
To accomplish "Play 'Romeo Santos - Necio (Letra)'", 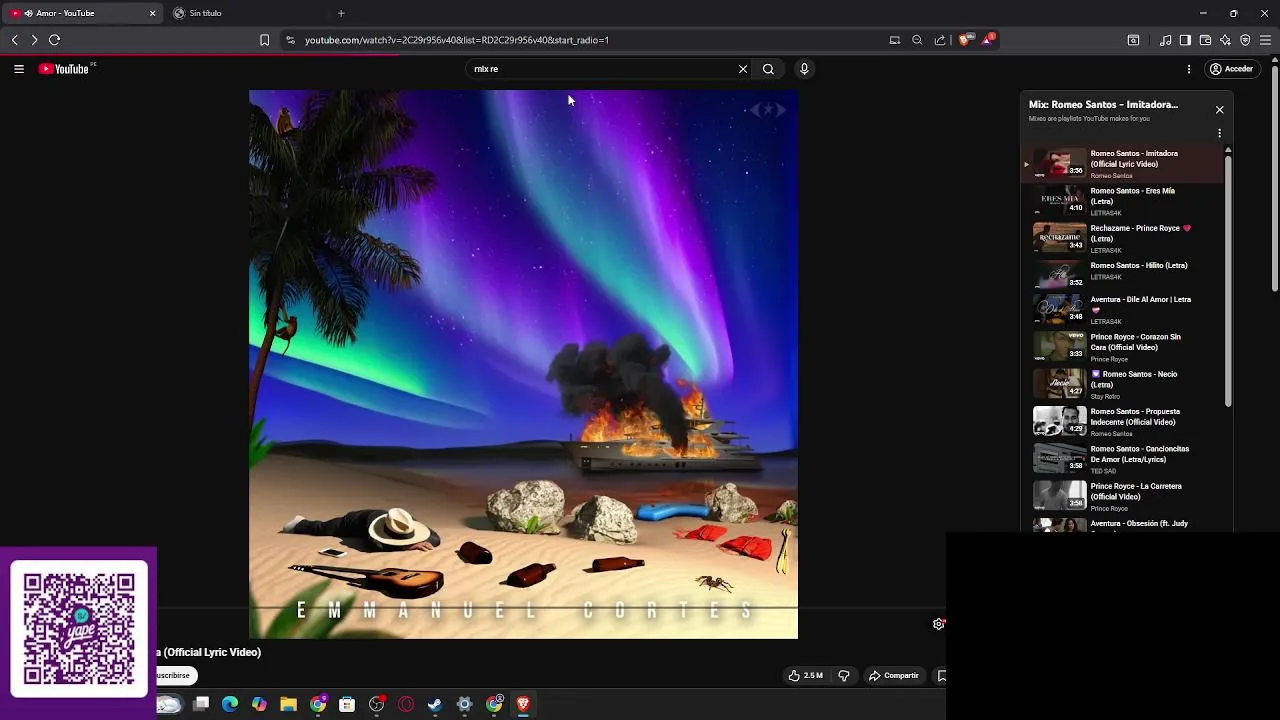I will (x=1122, y=384).
